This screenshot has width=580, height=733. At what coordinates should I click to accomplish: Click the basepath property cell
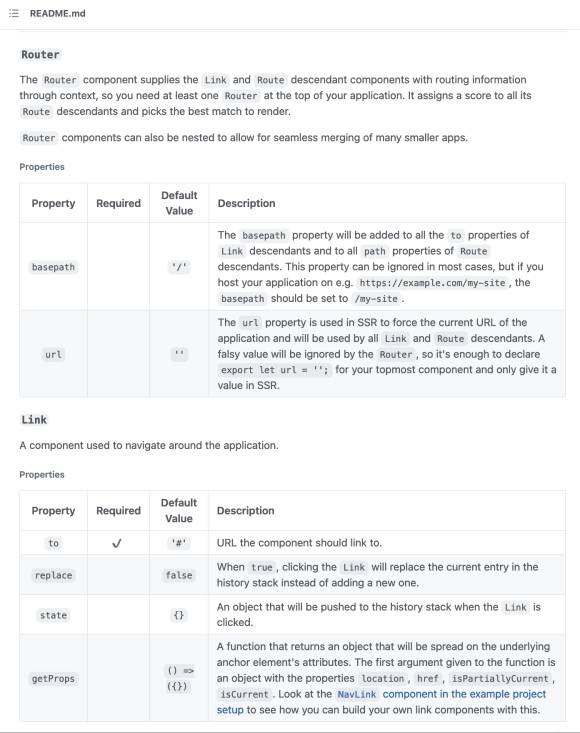tap(53, 267)
